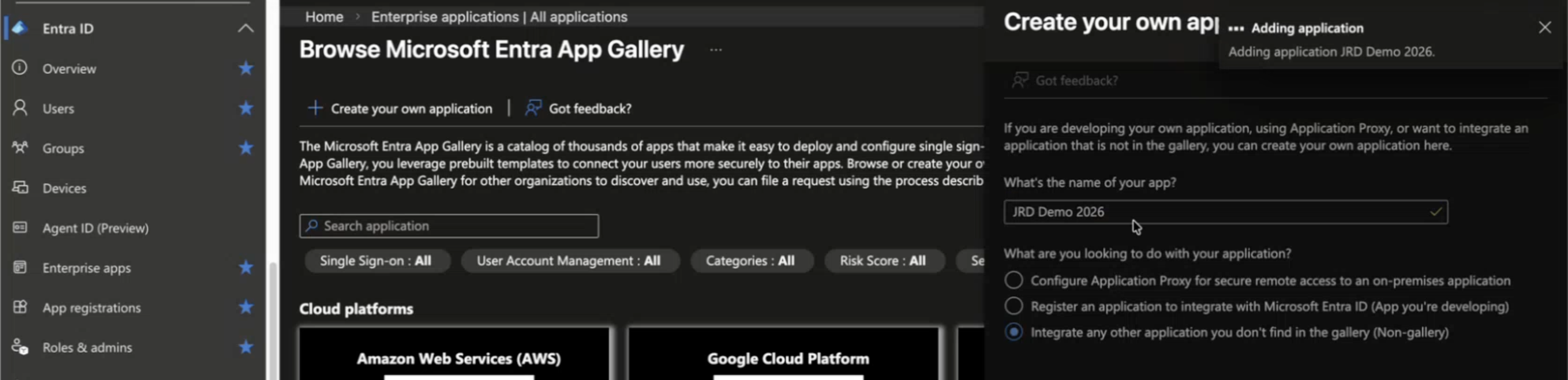Unfavorite Overview using its star
1568x380 pixels.
tap(246, 68)
